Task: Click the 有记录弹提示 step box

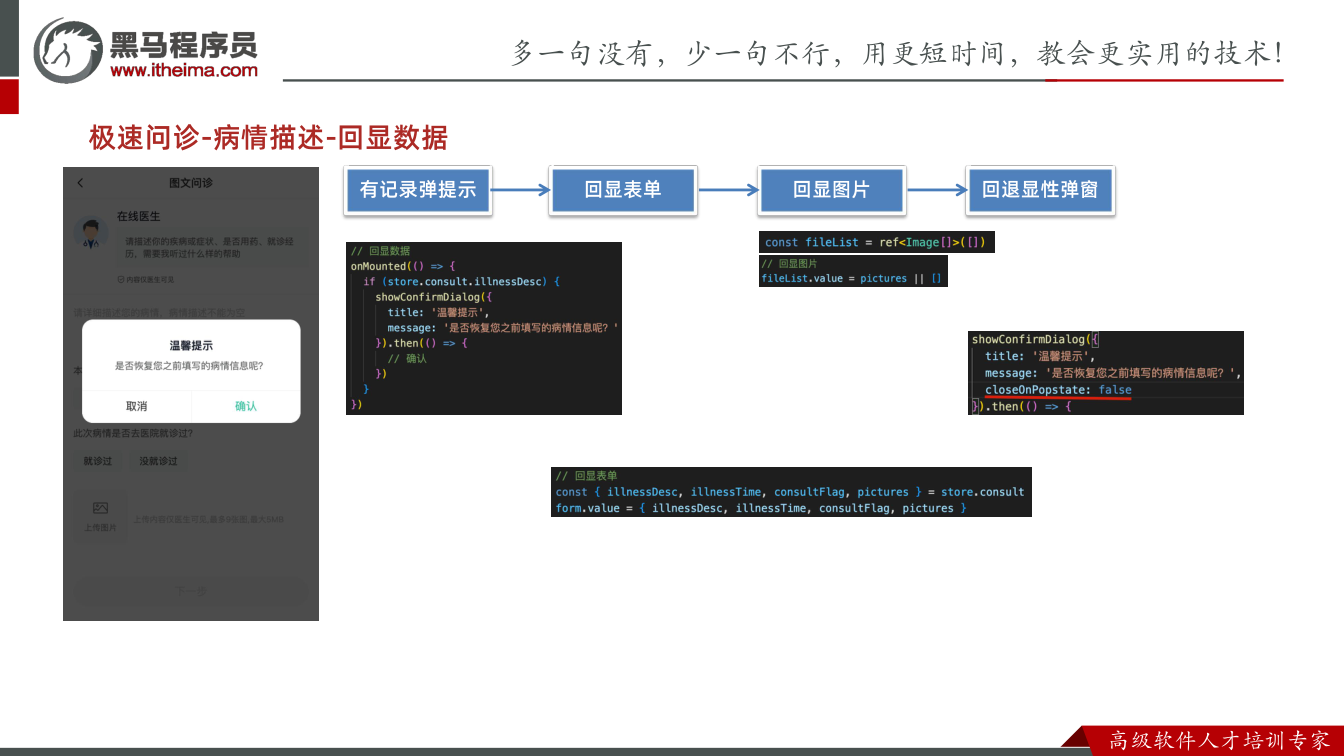Action: tap(418, 189)
